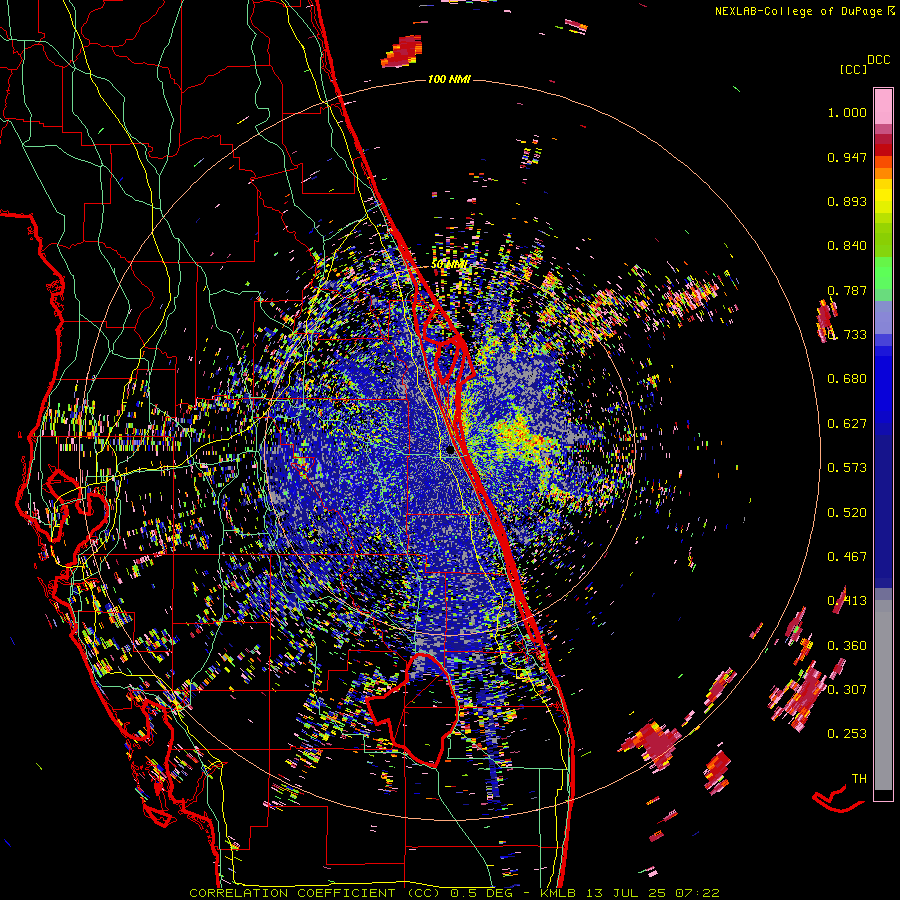Screen dimensions: 900x900
Task: Click the 50 NMI range ring label
Action: (449, 265)
